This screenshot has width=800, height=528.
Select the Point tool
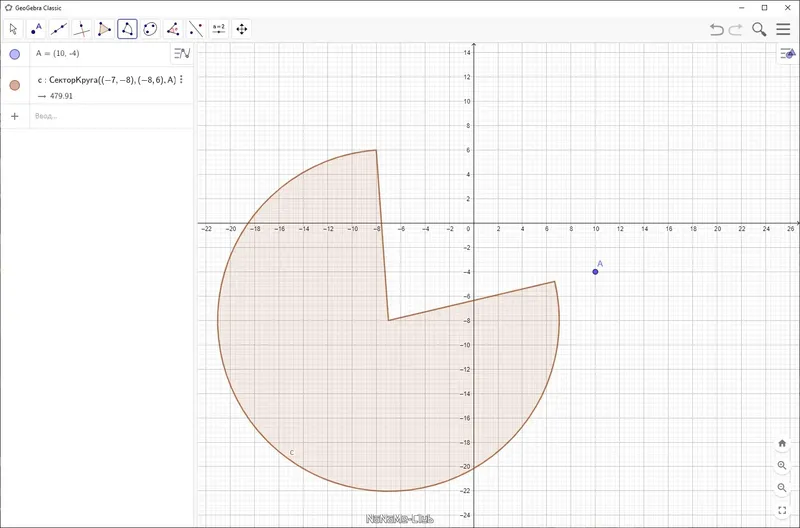coord(36,29)
